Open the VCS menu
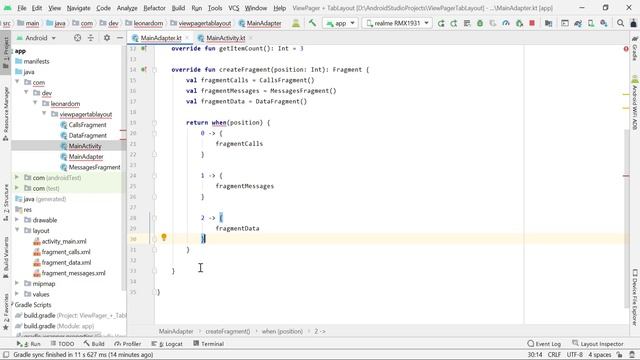The height and width of the screenshot is (360, 640). pyautogui.click(x=233, y=8)
